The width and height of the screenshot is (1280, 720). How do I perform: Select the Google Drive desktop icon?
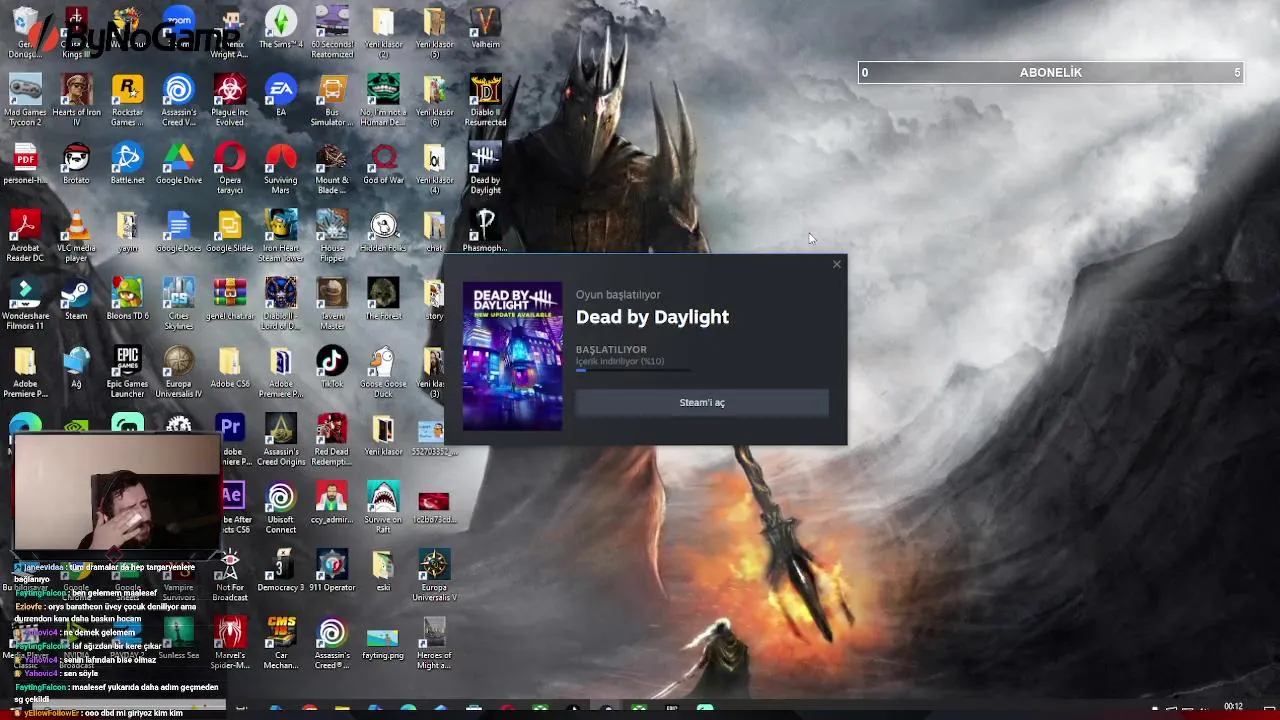tap(179, 164)
